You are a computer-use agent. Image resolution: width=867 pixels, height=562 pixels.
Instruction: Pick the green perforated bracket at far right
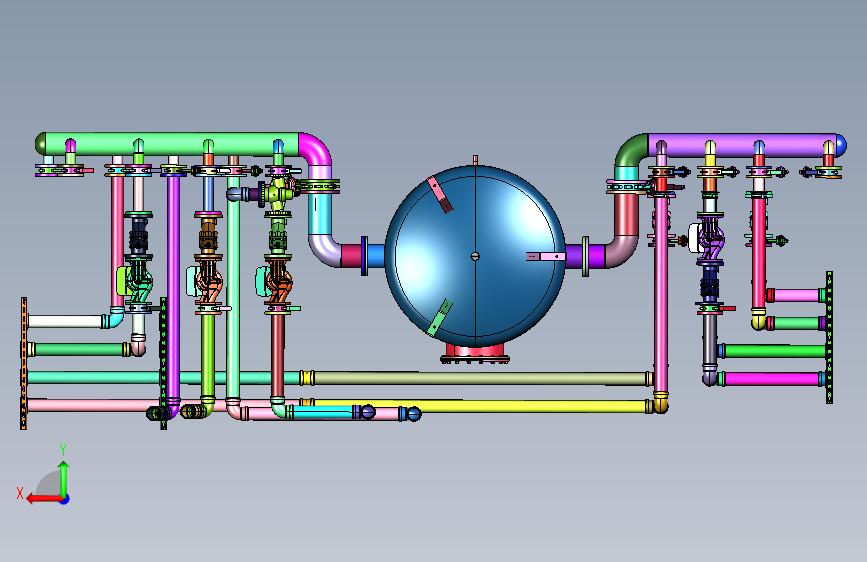(829, 337)
